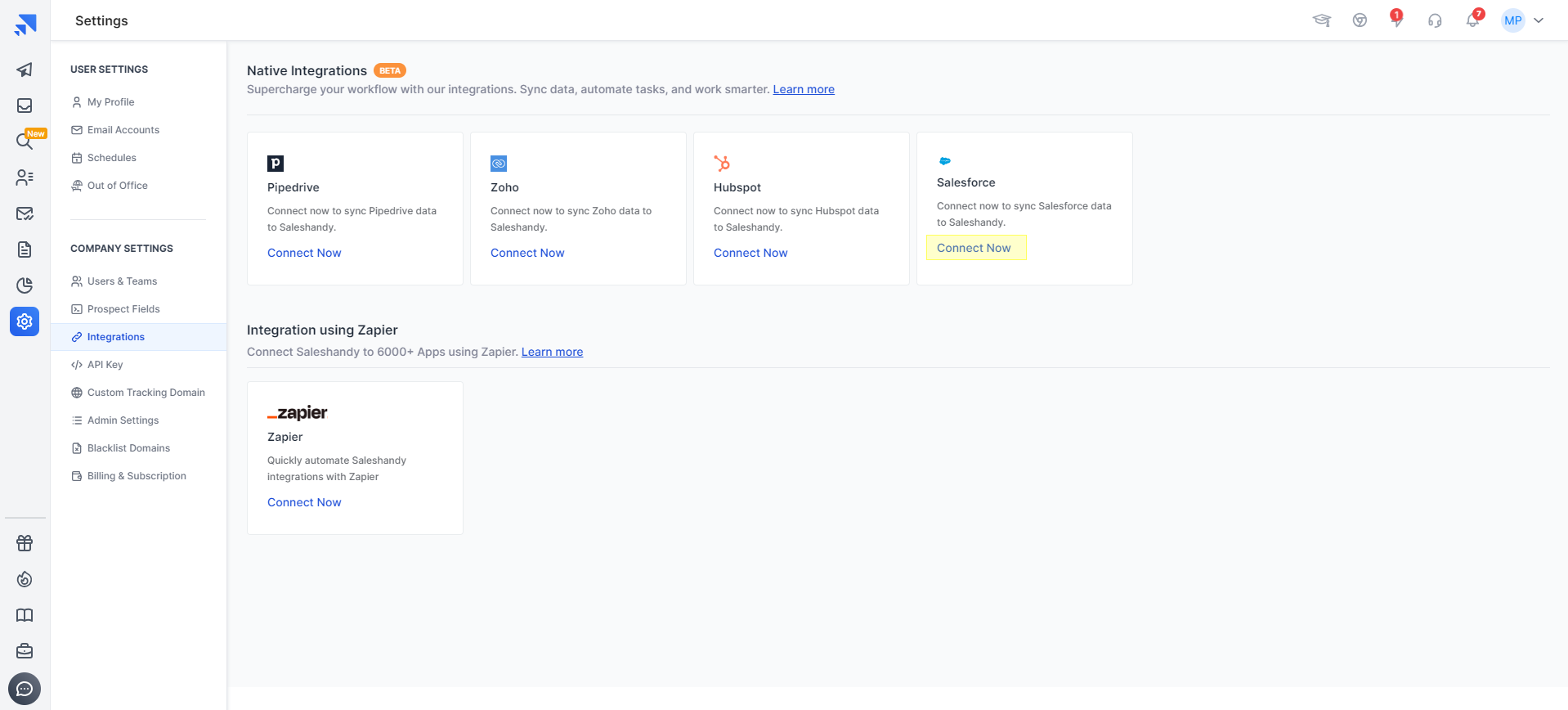The height and width of the screenshot is (710, 1568).
Task: Click the Zoho logo icon
Action: tap(499, 164)
